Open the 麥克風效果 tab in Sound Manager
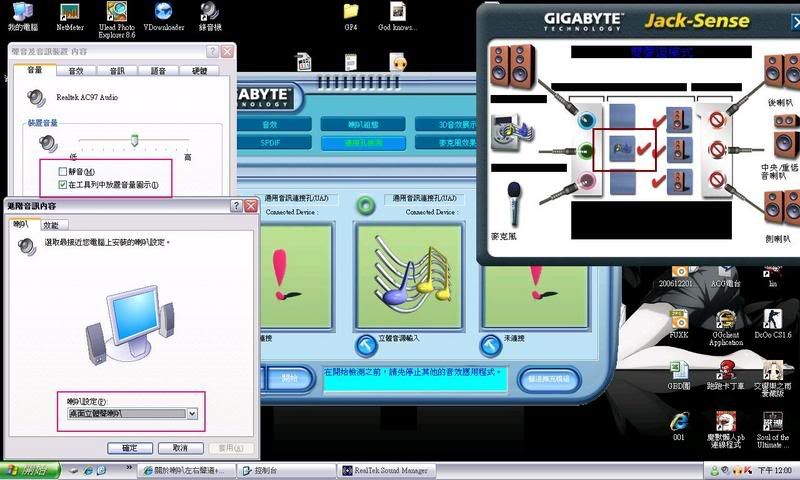Viewport: 800px width, 480px height. [446, 143]
